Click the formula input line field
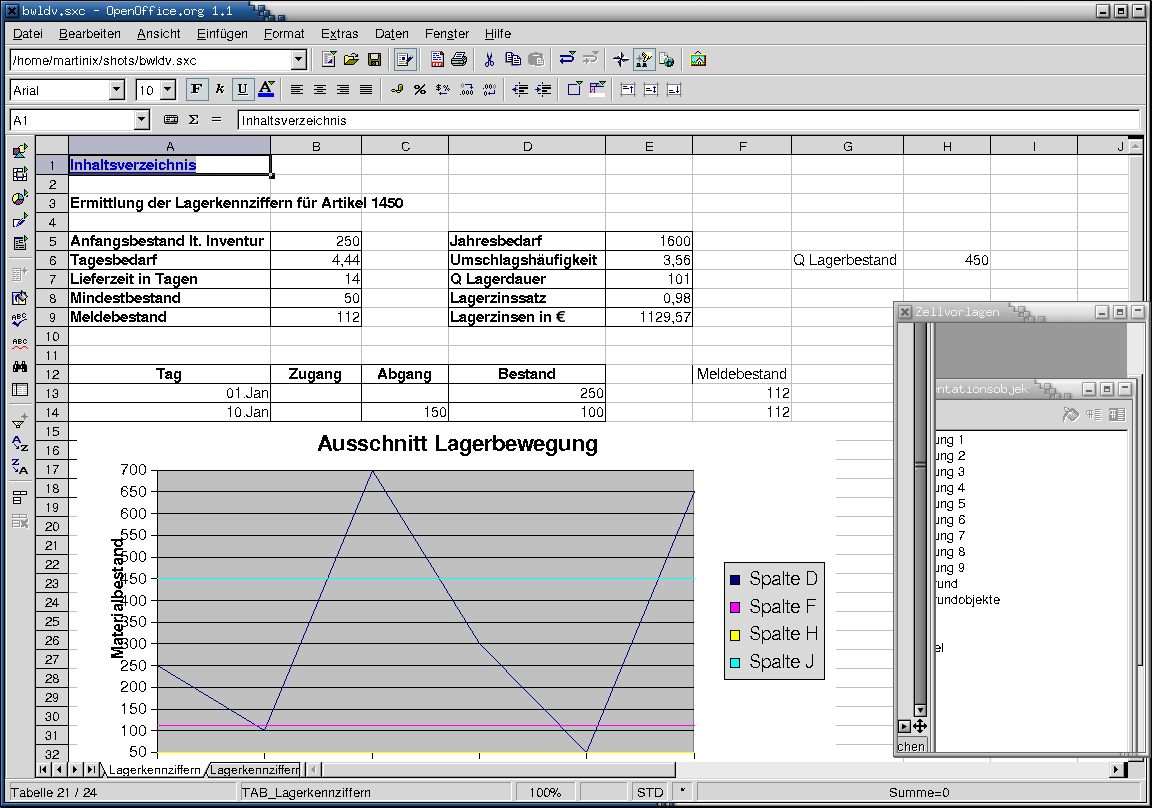Screen dimensions: 1152x808 coord(688,120)
